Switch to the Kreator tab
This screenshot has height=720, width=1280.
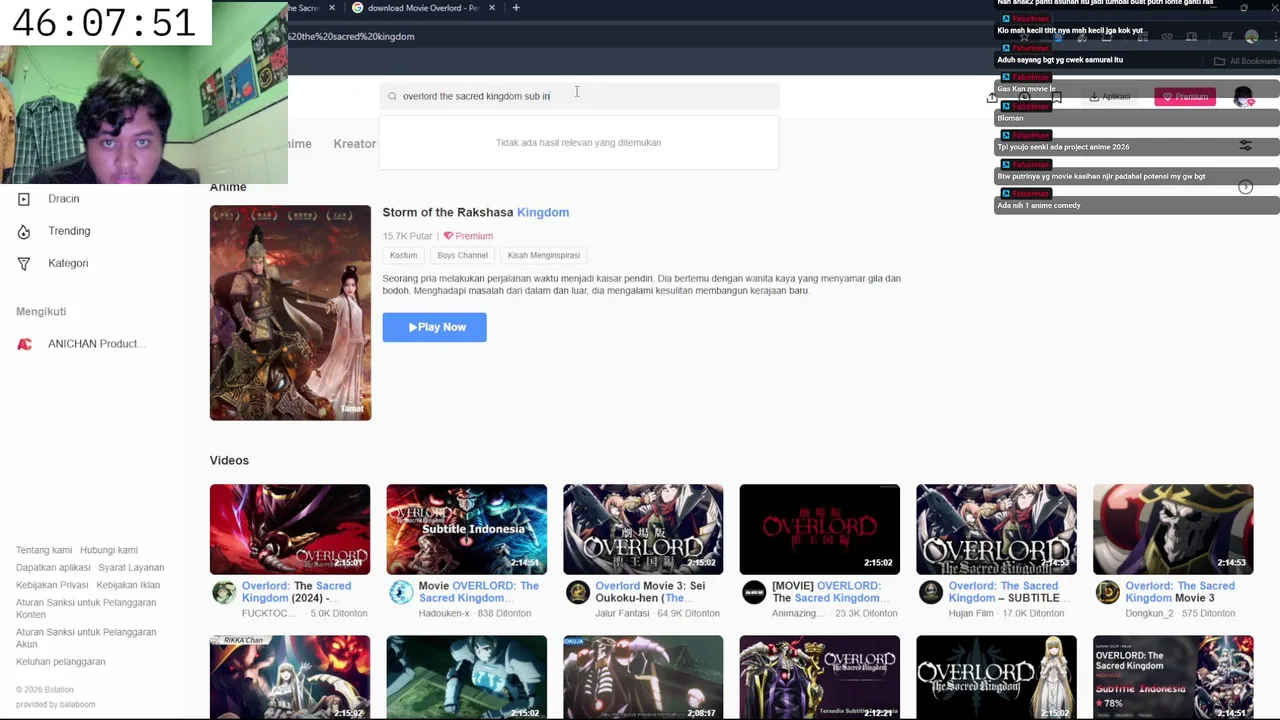(x=354, y=144)
